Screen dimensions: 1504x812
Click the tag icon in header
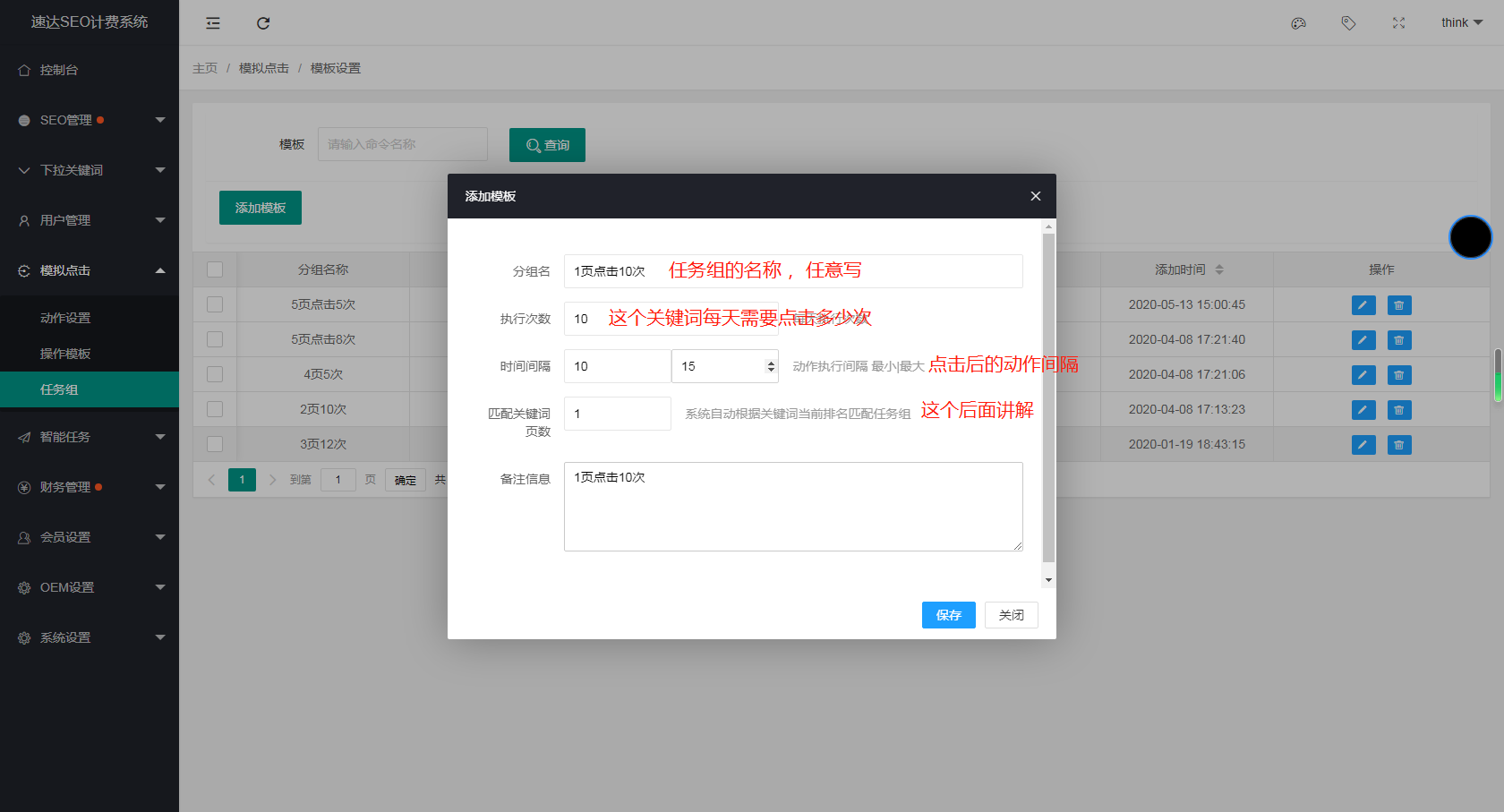pyautogui.click(x=1348, y=23)
